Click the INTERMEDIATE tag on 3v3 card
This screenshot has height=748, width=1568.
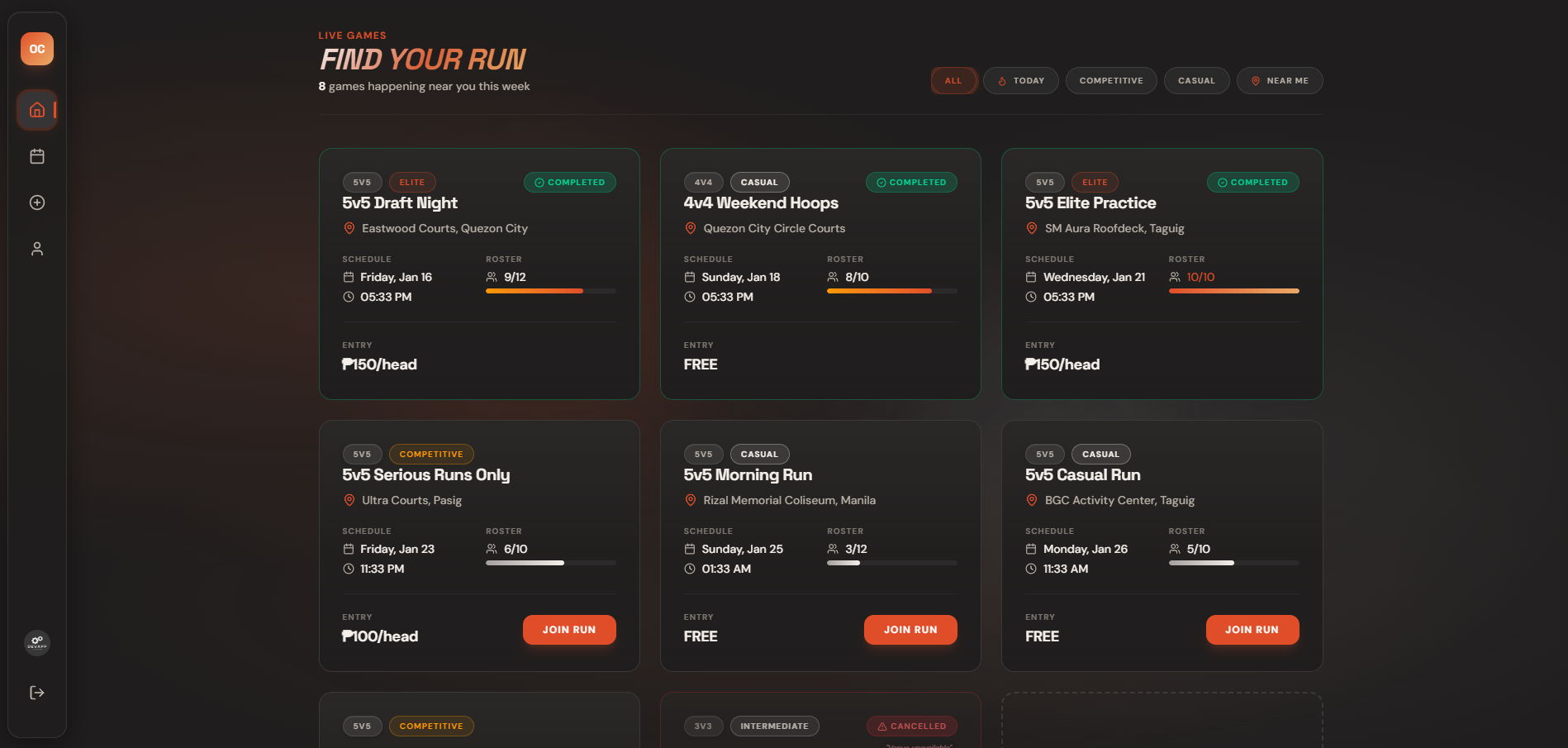(x=775, y=727)
